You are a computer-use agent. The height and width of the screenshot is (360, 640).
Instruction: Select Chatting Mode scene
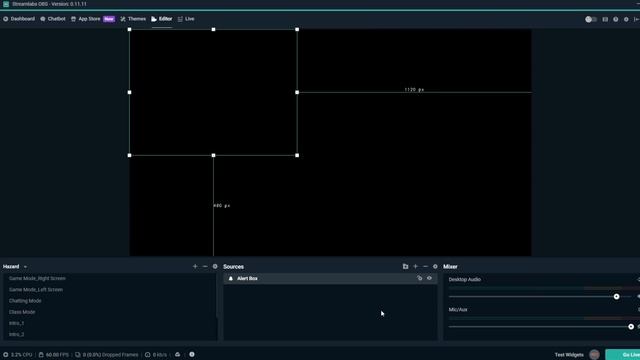tap(25, 301)
